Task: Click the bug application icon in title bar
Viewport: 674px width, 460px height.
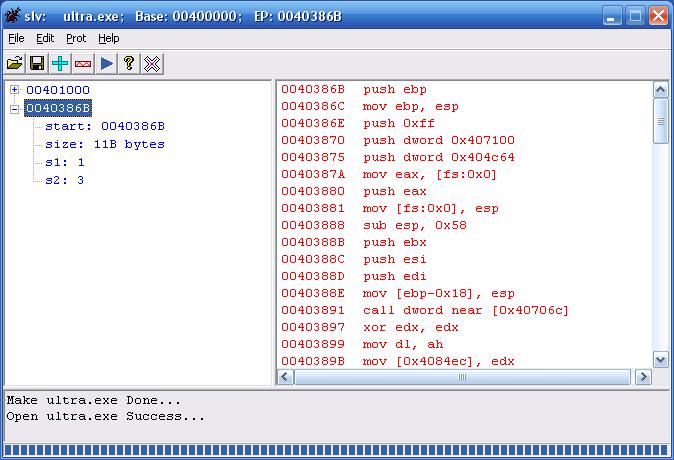Action: (x=12, y=15)
